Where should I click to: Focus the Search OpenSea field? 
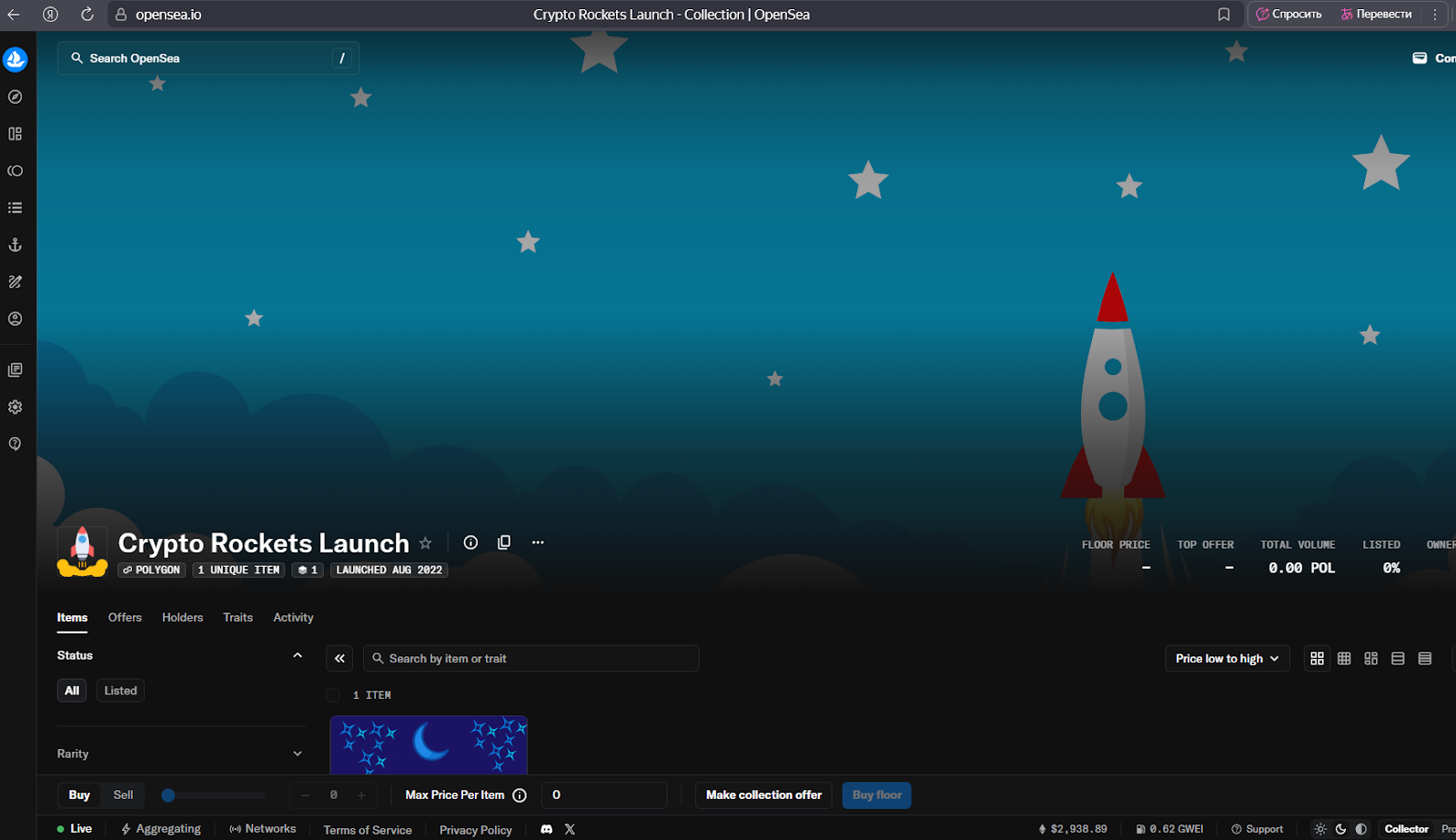point(208,58)
